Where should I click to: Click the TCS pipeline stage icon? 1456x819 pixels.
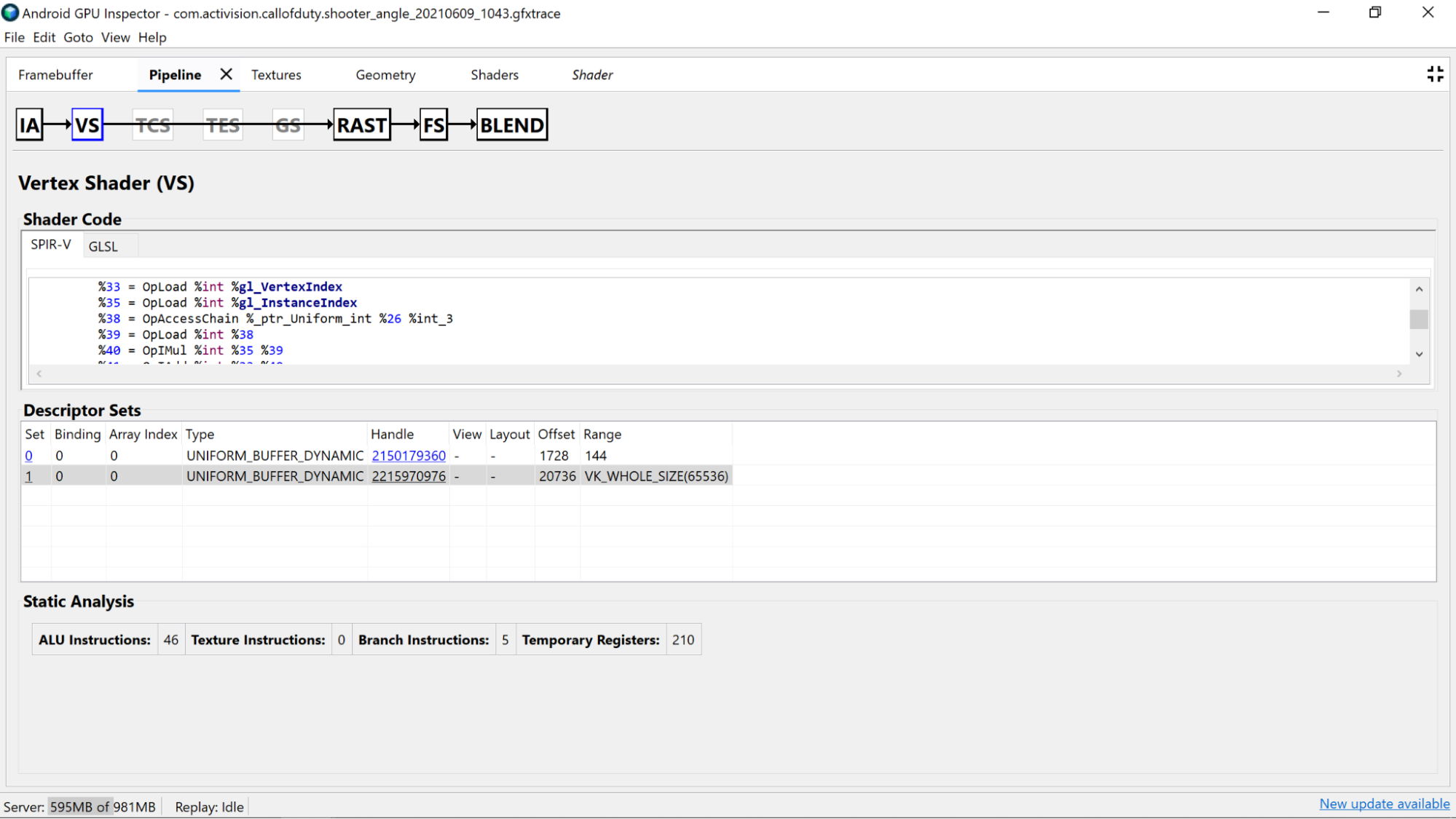tap(153, 125)
